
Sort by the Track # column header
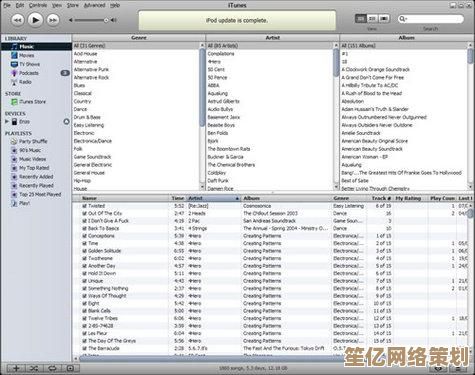[x=380, y=198]
